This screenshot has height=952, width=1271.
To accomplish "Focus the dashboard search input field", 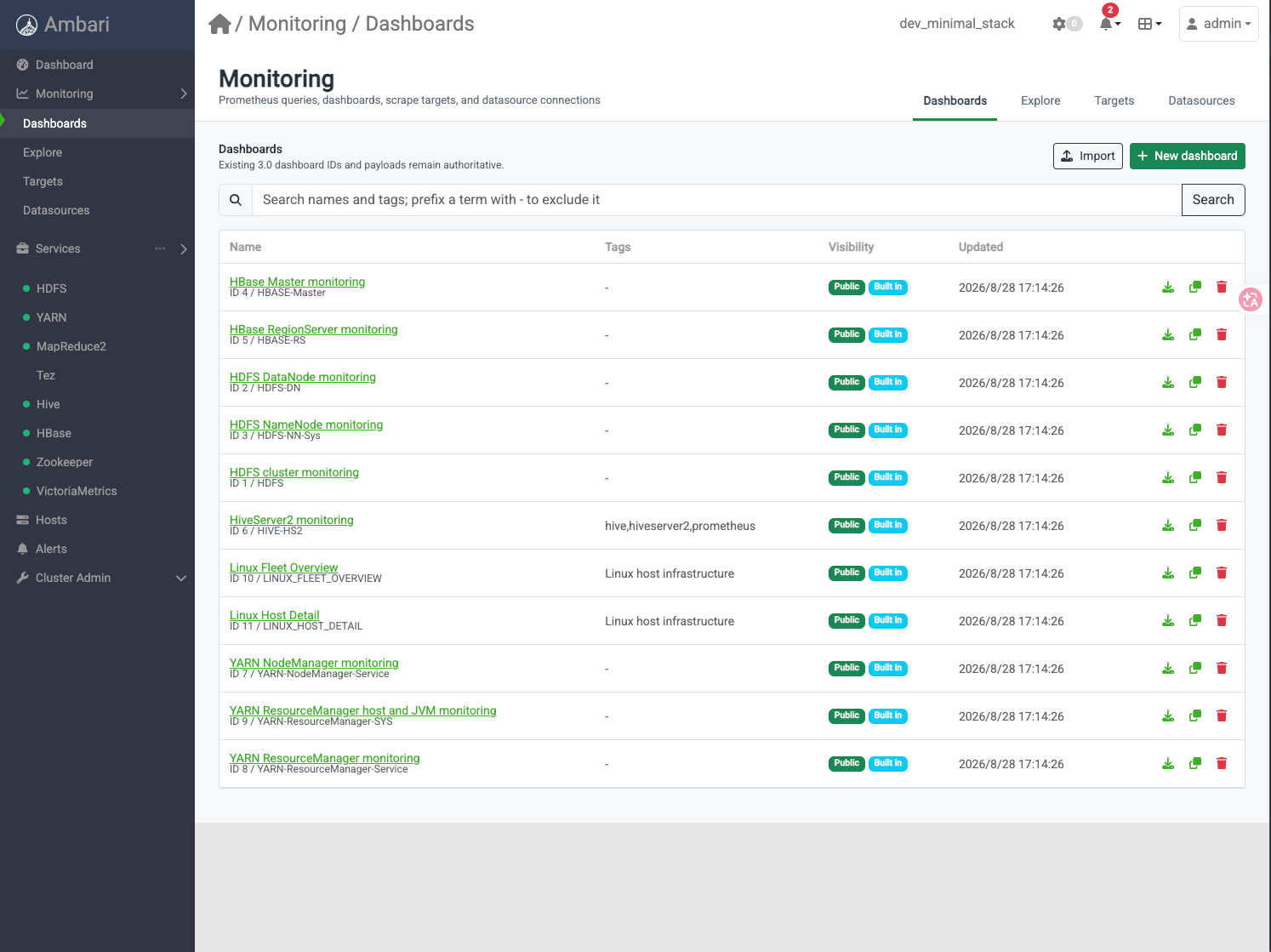I will click(716, 200).
